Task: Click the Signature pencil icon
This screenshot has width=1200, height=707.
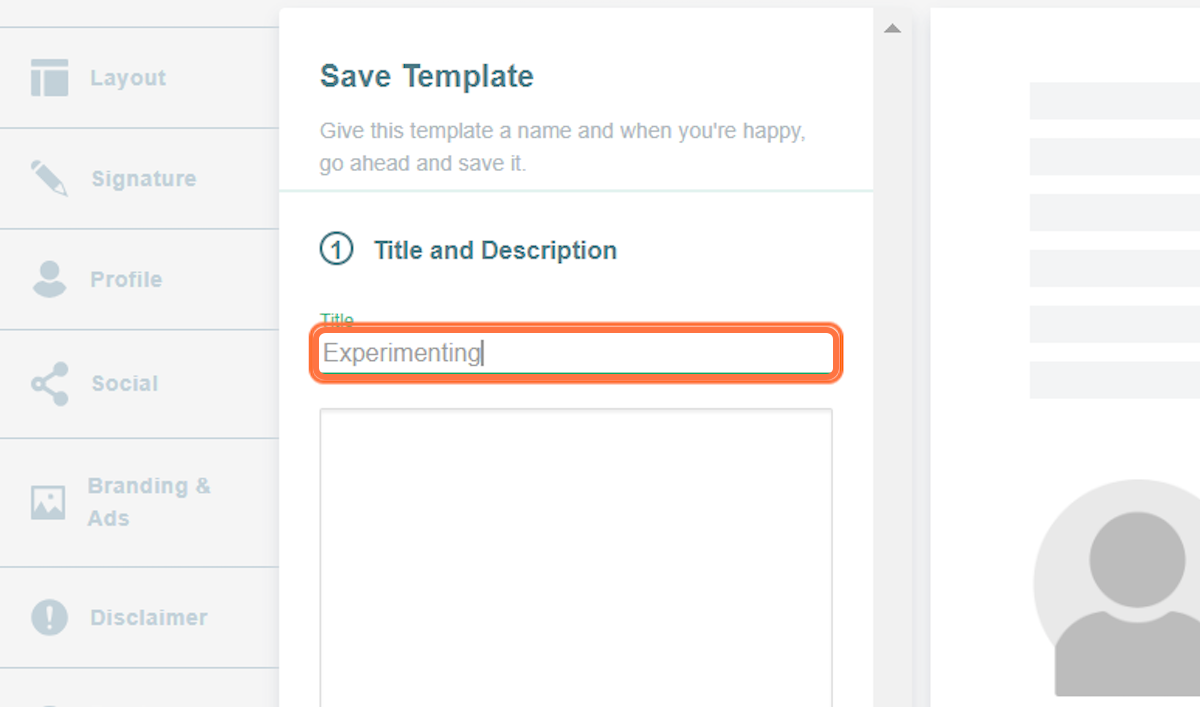Action: [49, 178]
